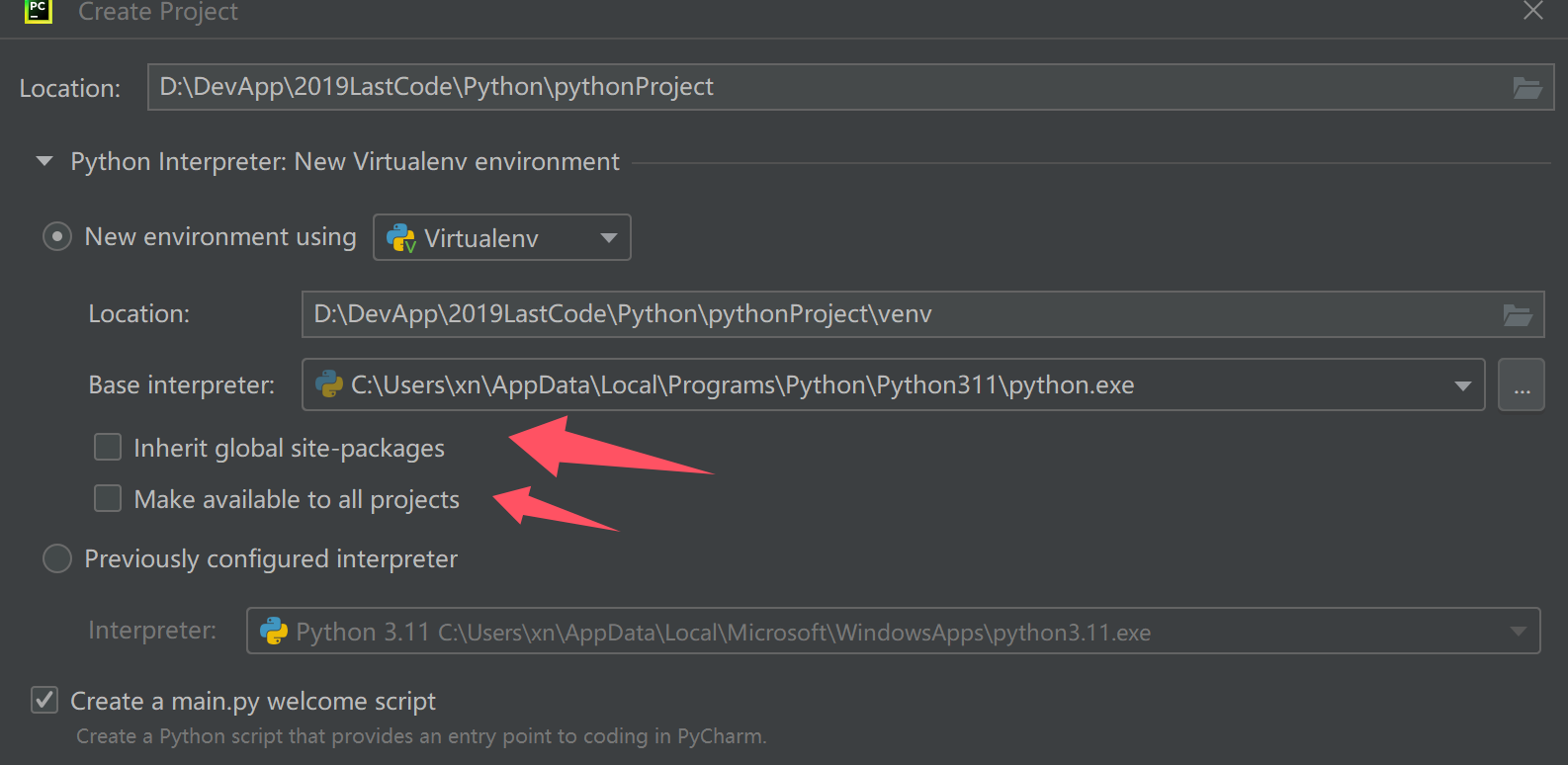
Task: Click the PyCharm logo icon in title bar
Action: (38, 11)
